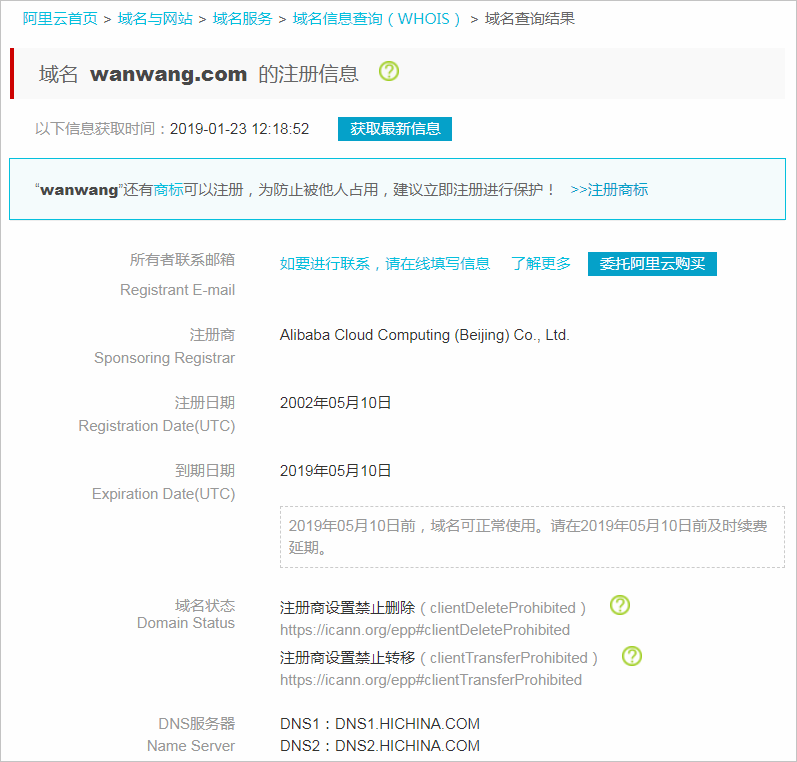Click help icon next to registration info title
This screenshot has width=797, height=762.
[x=389, y=71]
